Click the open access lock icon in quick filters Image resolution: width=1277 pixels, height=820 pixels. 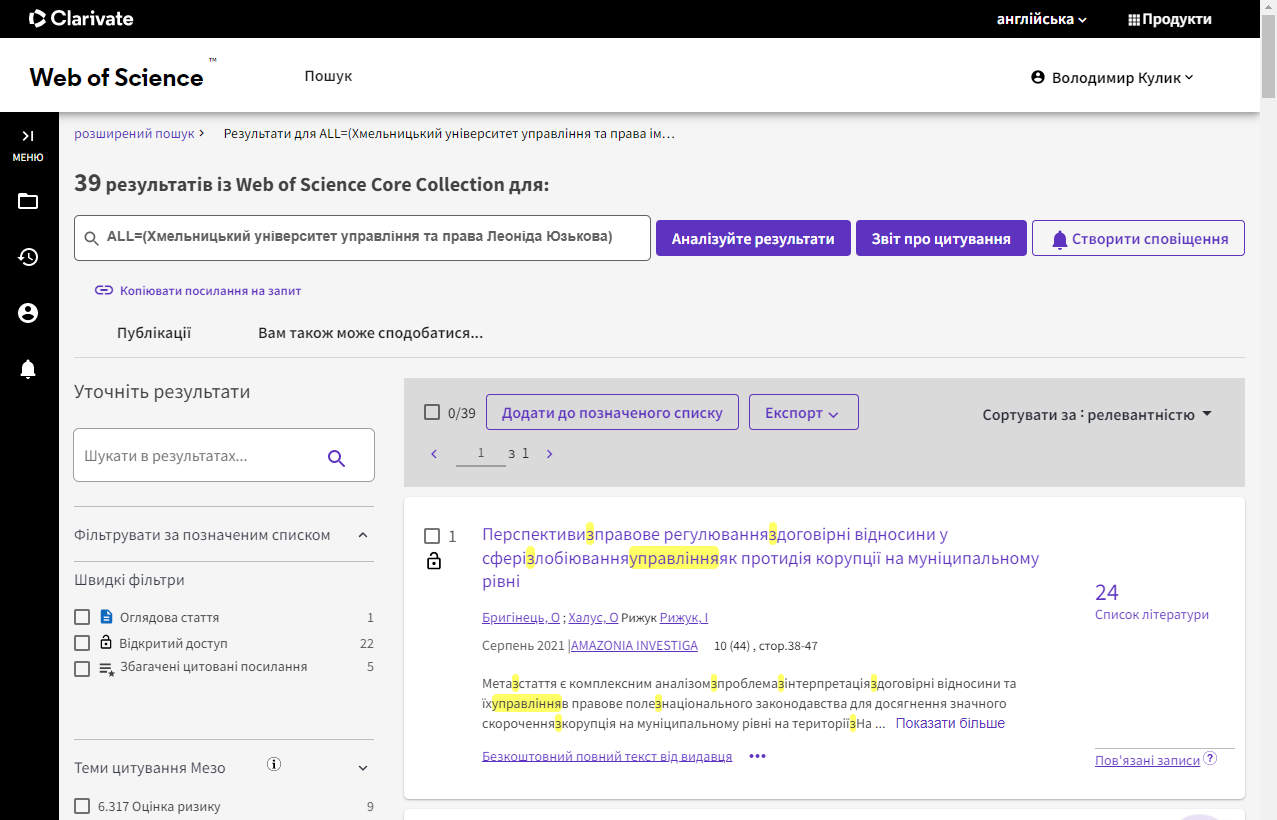107,643
